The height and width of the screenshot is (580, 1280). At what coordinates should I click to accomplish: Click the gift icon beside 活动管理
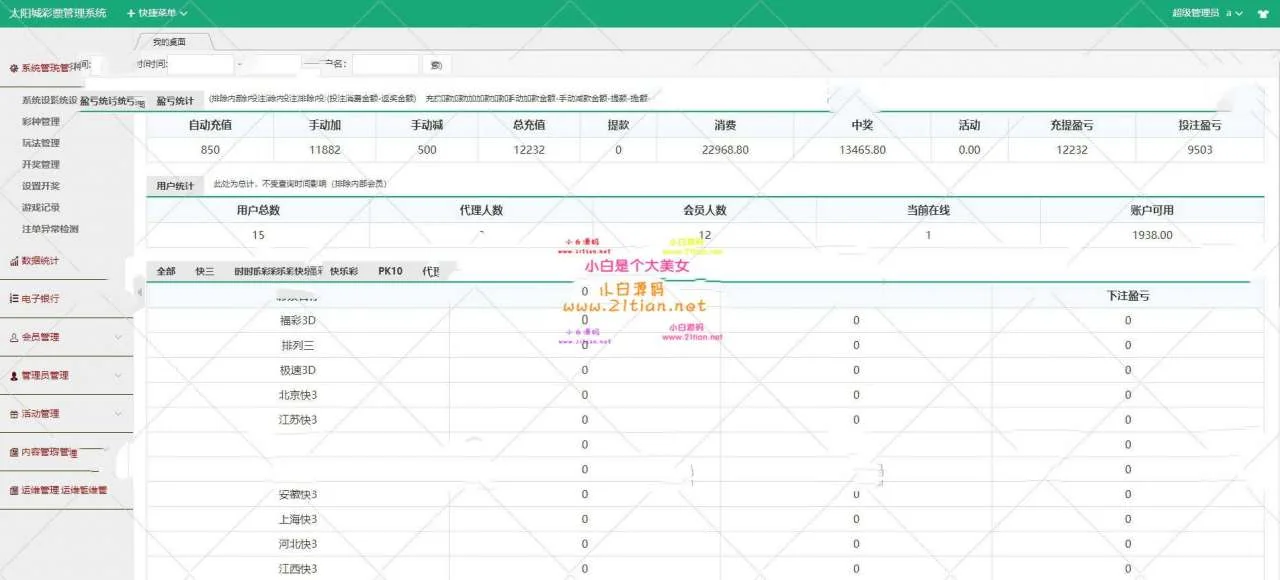click(14, 414)
